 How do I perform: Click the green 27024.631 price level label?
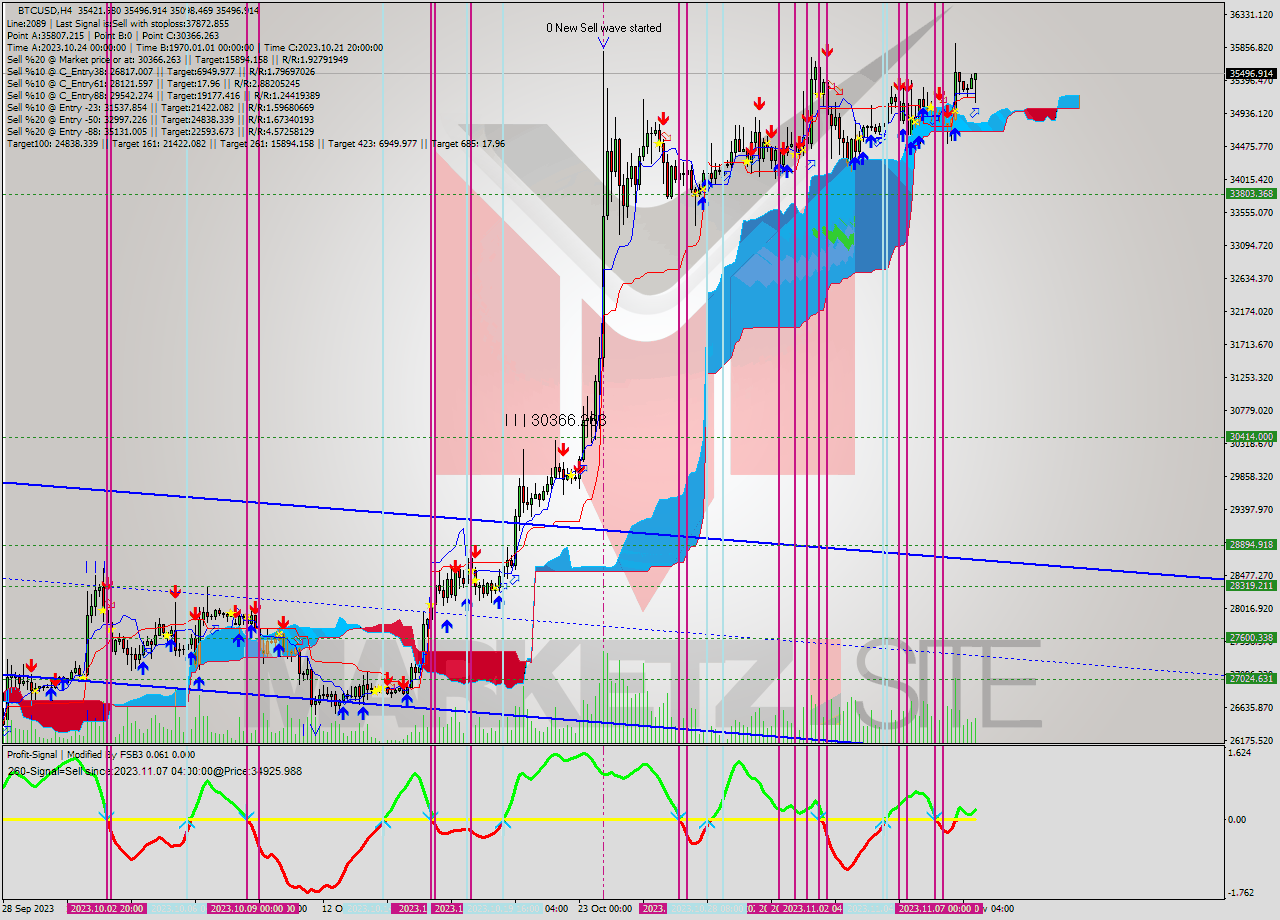(x=1250, y=678)
